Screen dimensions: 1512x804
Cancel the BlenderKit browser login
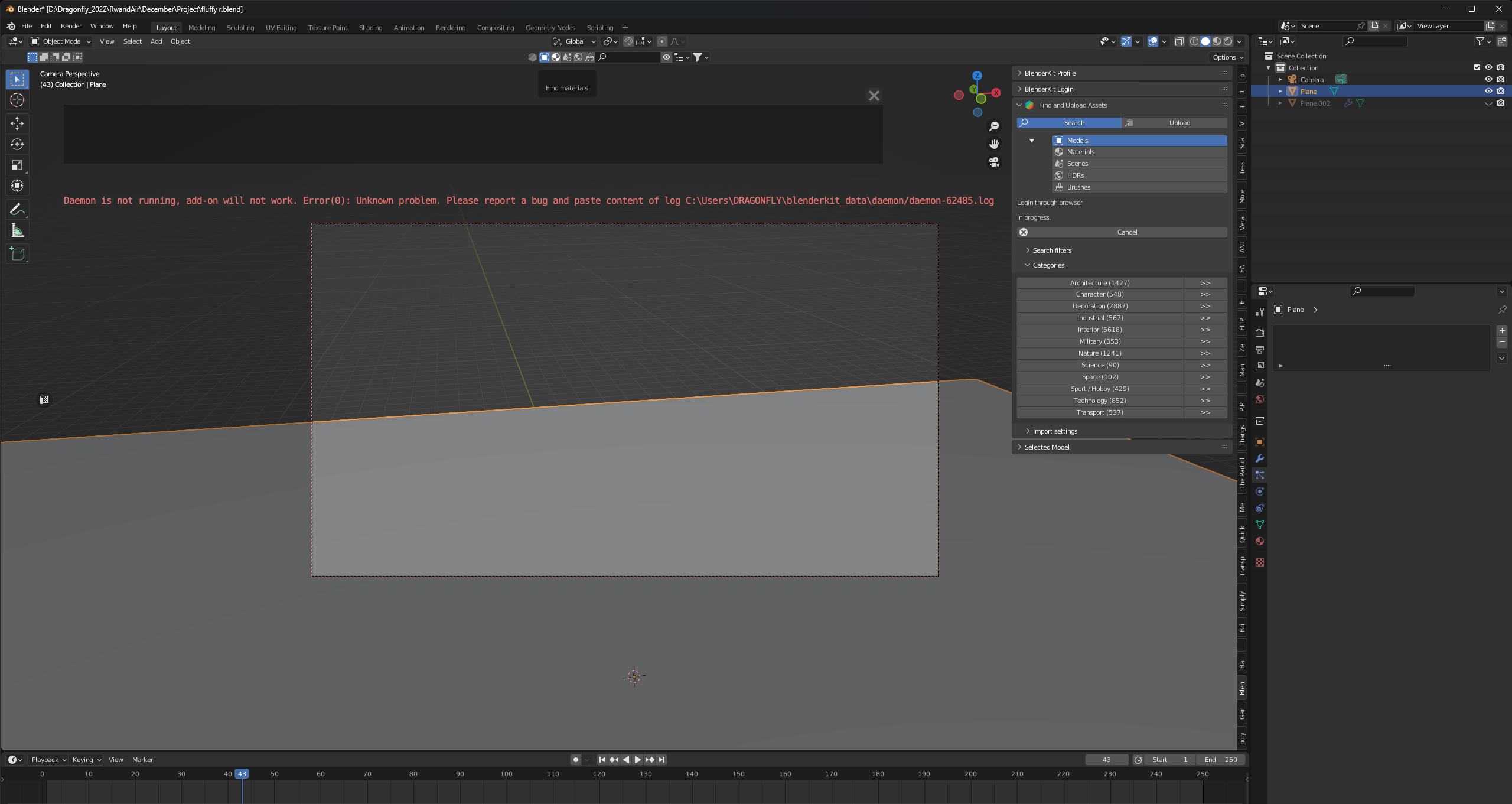(x=1126, y=232)
